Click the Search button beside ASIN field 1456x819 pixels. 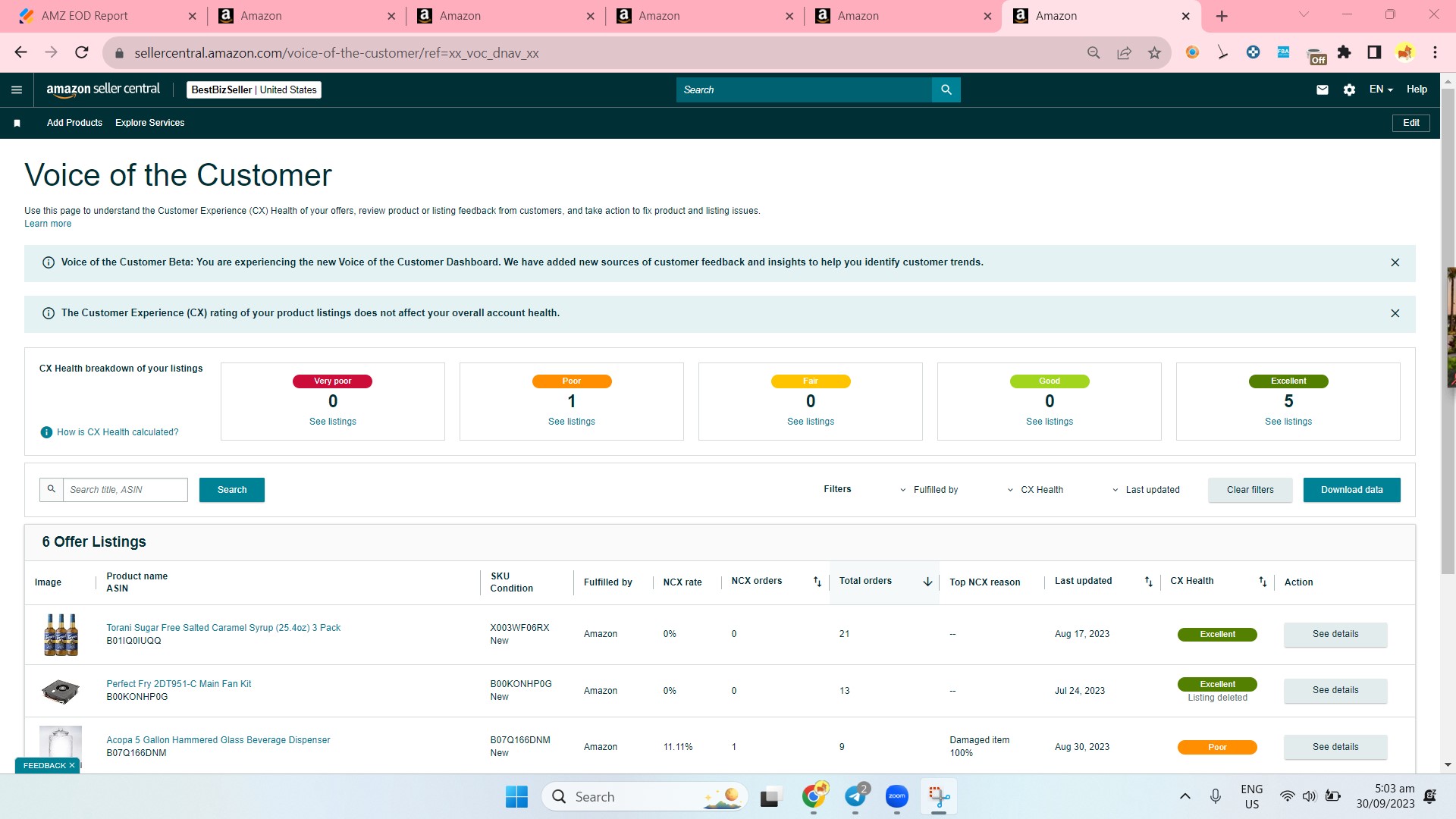(x=232, y=490)
